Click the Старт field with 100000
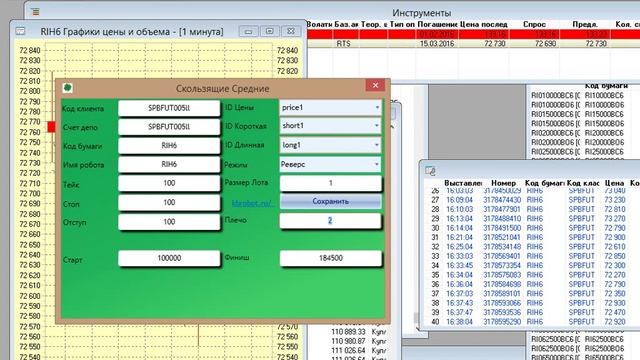640x360 pixels. [169, 258]
